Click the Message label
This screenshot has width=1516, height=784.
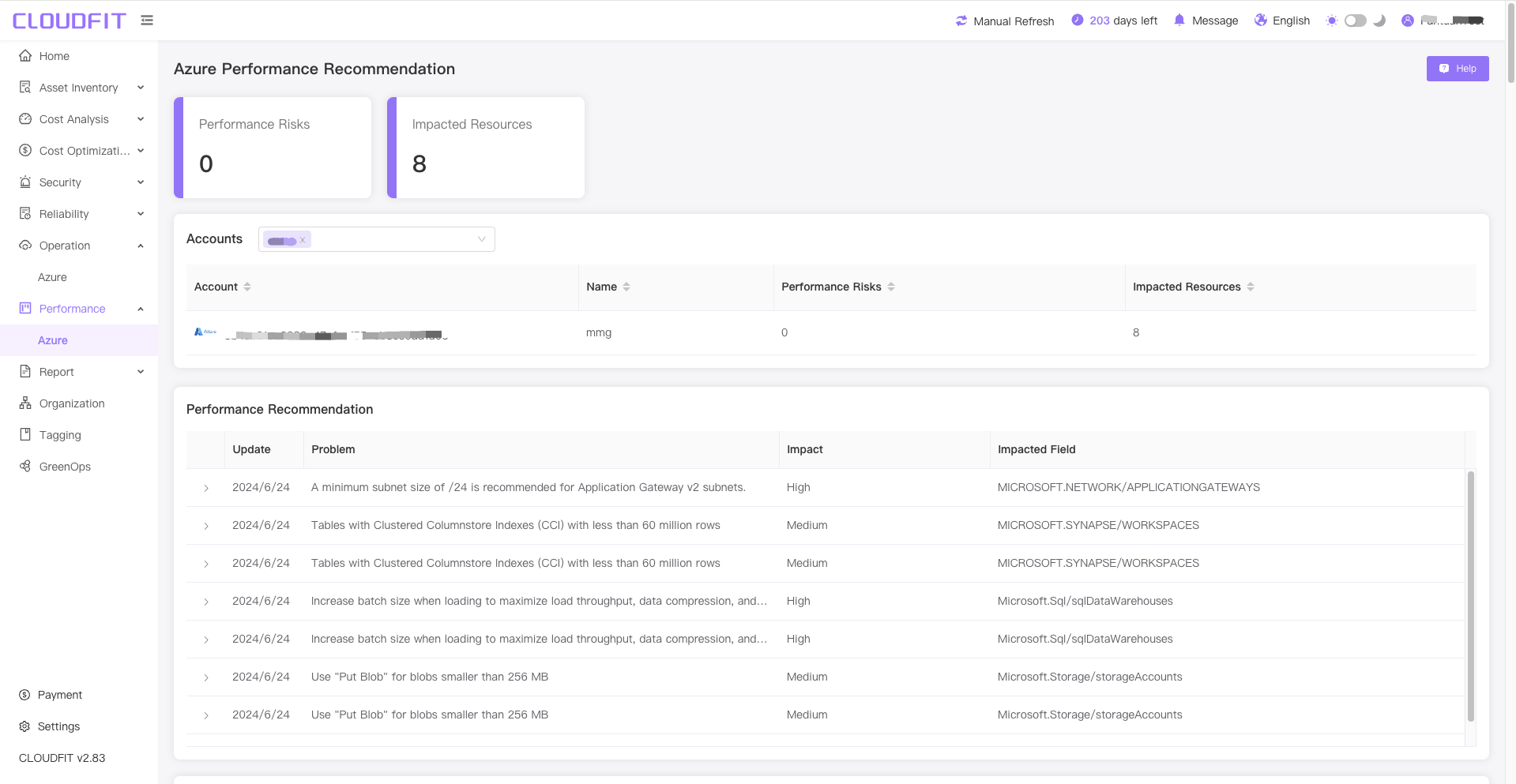1215,21
